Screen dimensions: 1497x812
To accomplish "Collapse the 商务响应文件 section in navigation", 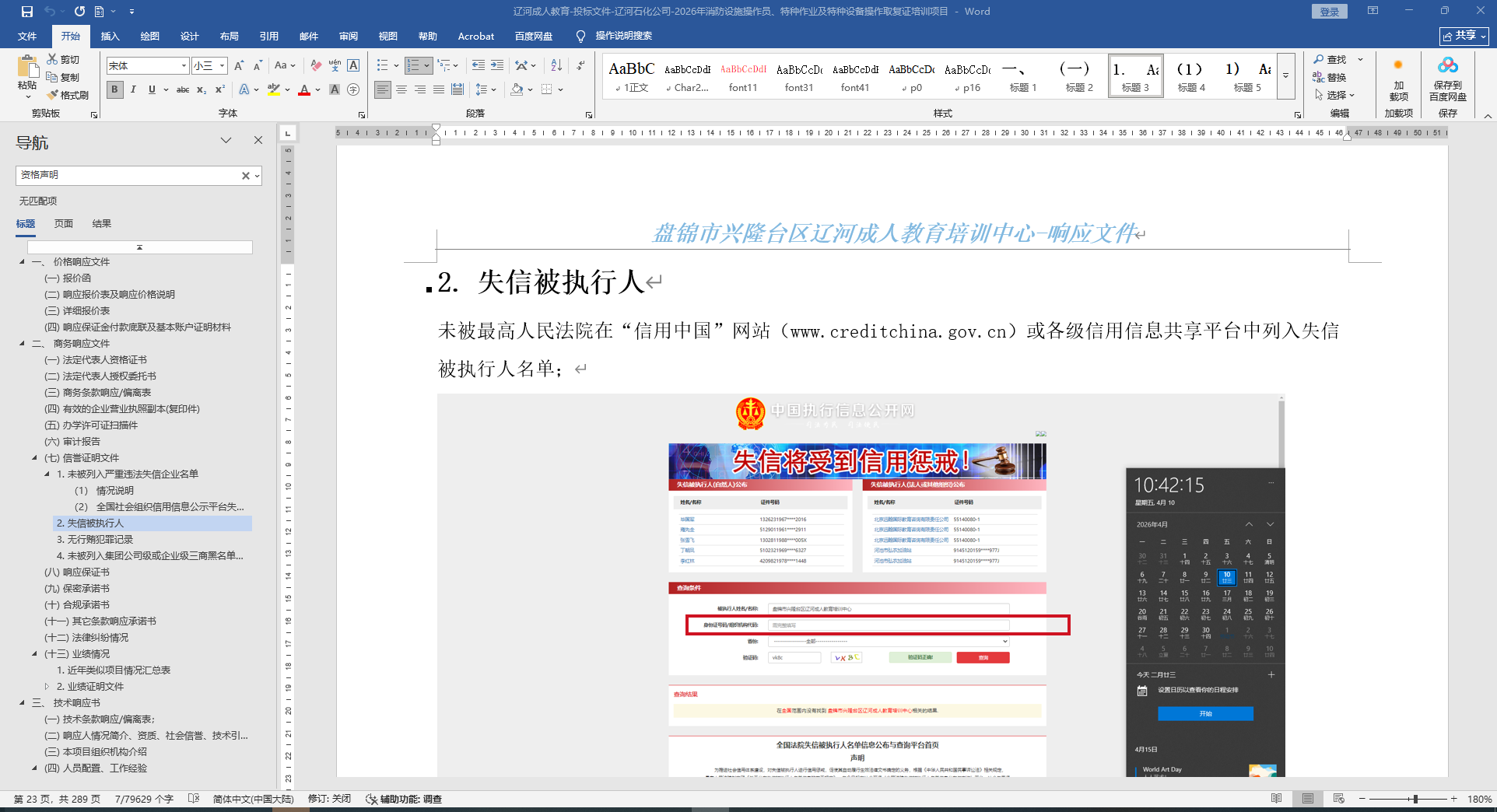I will 22,343.
